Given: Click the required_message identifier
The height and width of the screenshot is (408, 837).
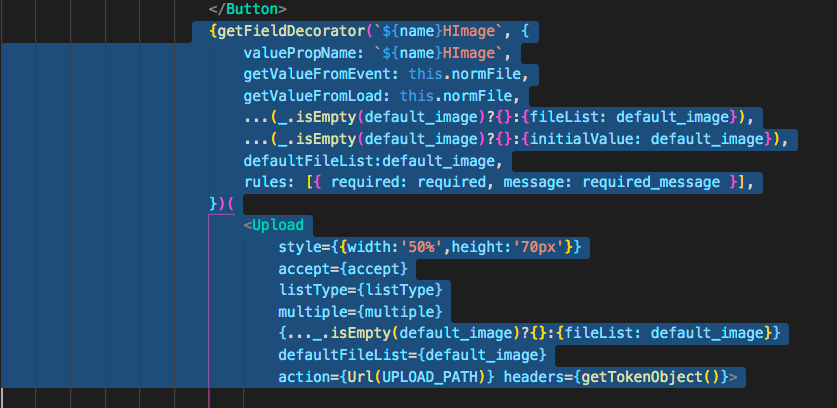Looking at the screenshot, I should (x=651, y=183).
